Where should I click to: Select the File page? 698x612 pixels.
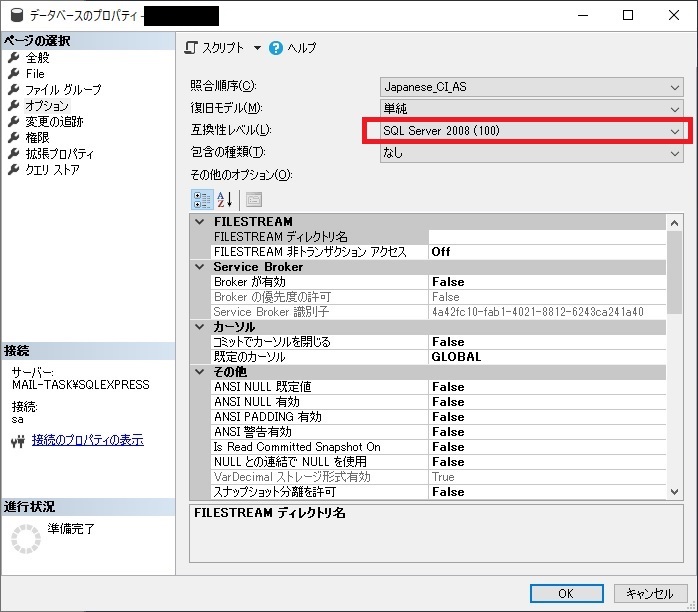[35, 74]
